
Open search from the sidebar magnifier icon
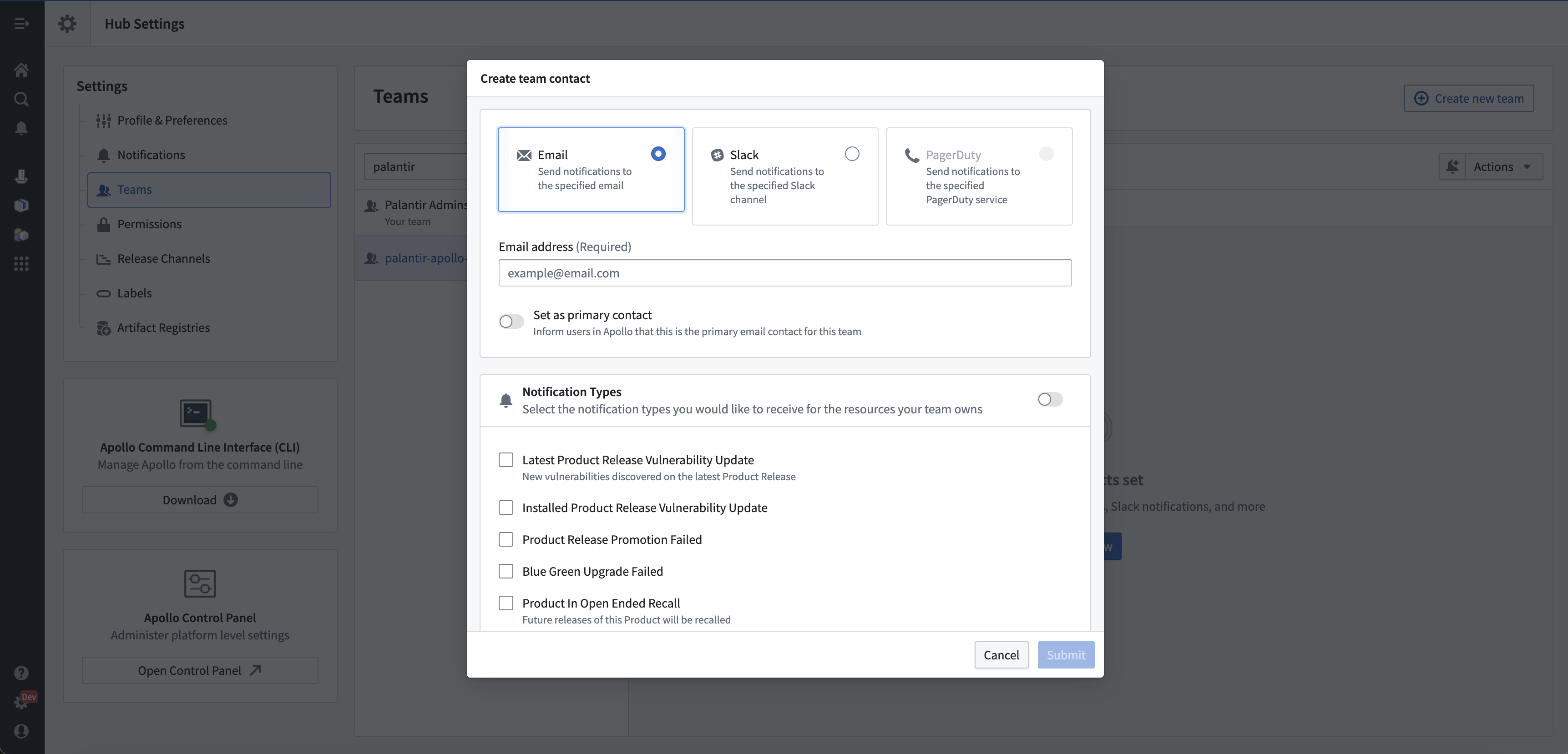21,99
